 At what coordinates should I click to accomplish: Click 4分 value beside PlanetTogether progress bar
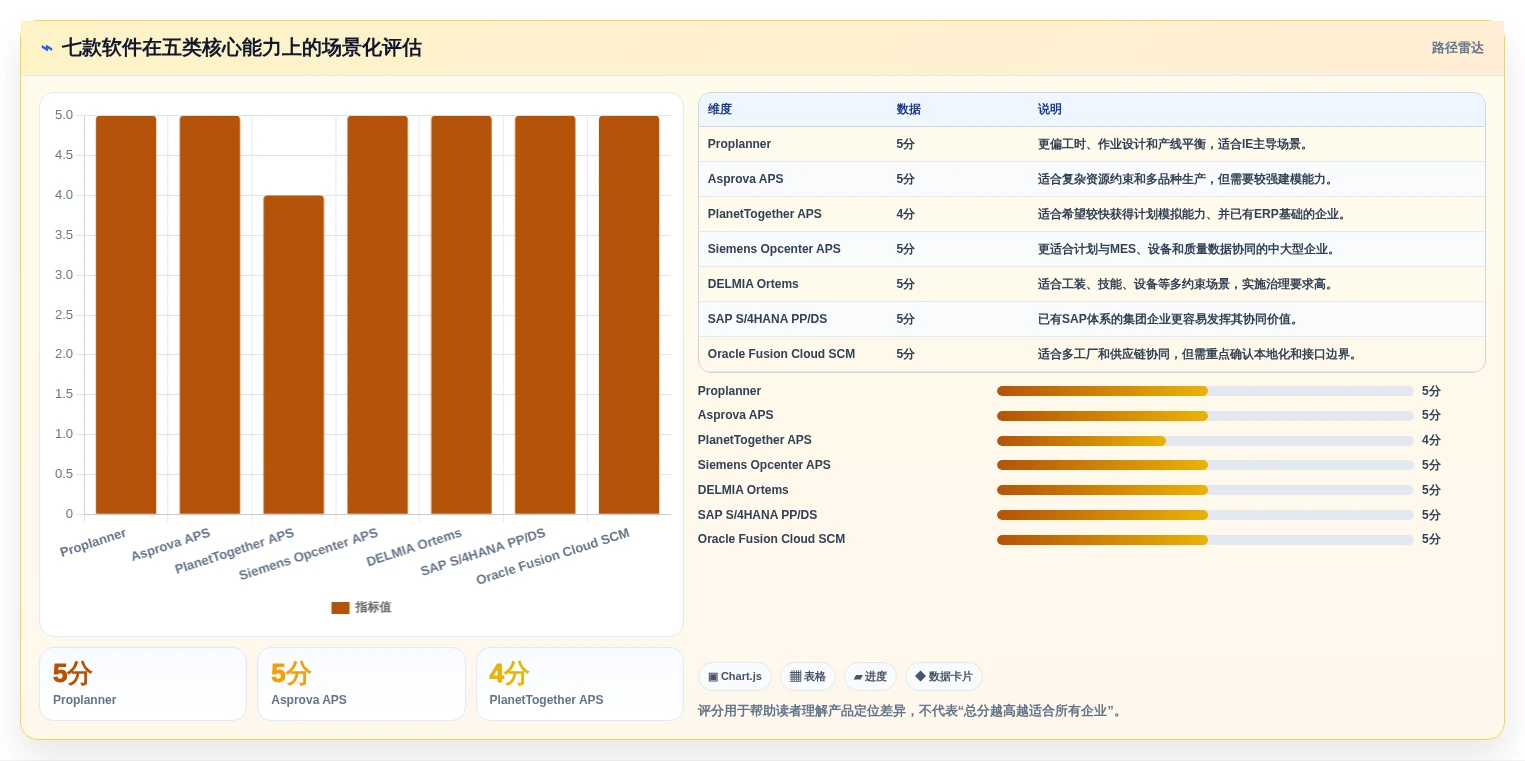point(1431,441)
